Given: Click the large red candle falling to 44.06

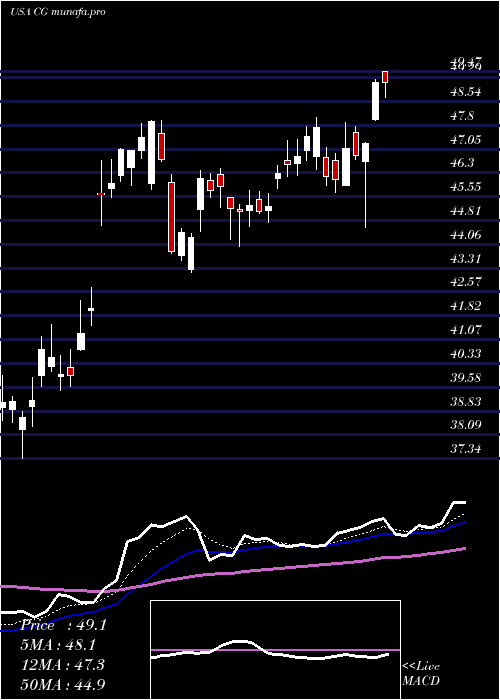Looking at the screenshot, I should point(171,217).
